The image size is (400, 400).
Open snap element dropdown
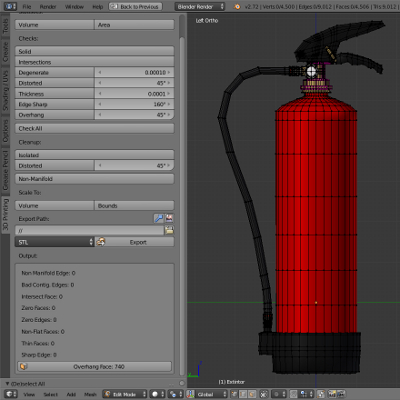[306, 394]
